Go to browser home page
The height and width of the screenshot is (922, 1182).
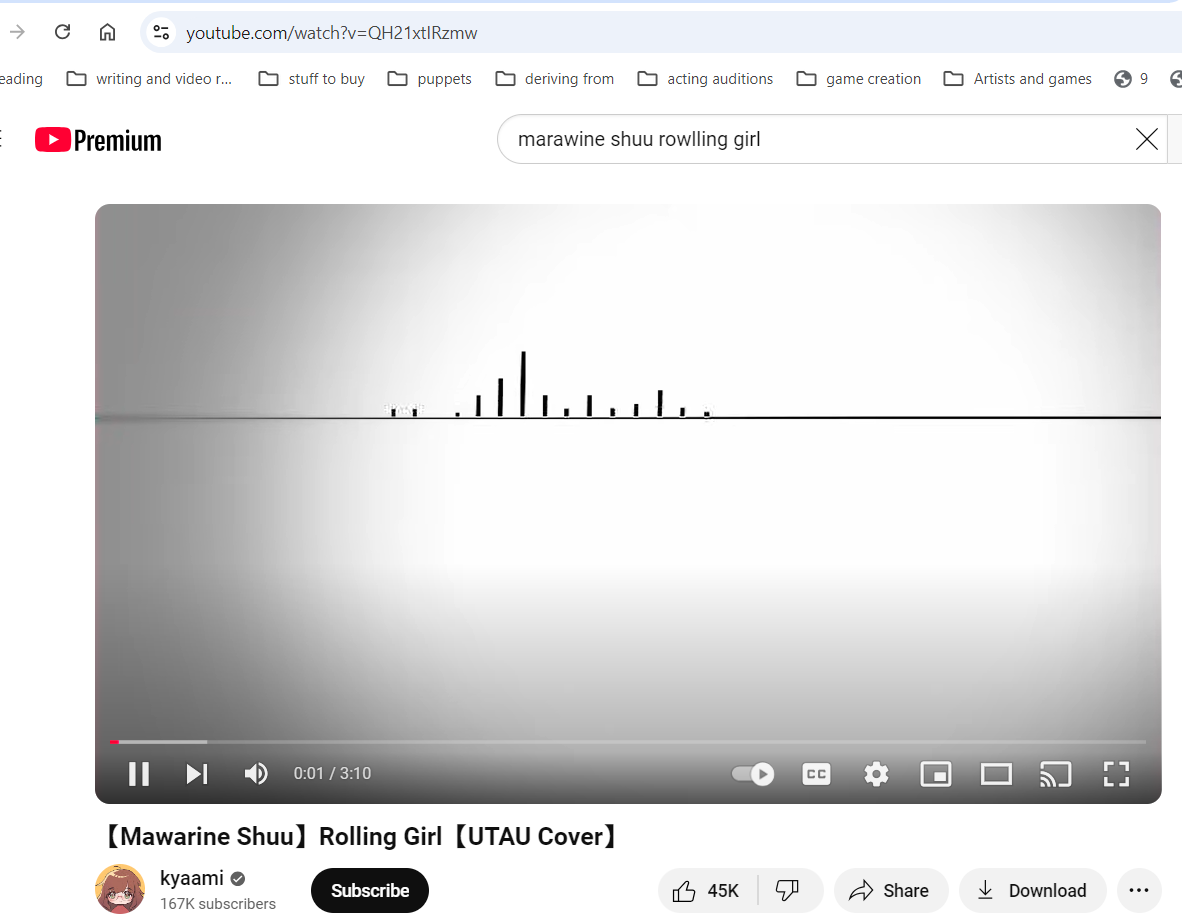point(107,32)
